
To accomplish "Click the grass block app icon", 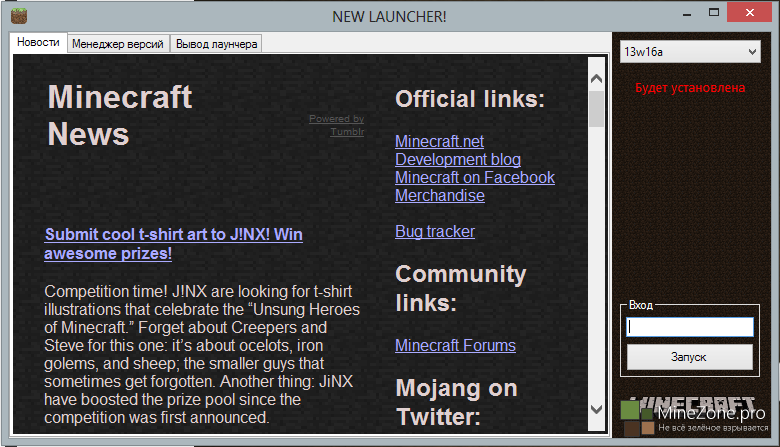I will click(x=18, y=16).
